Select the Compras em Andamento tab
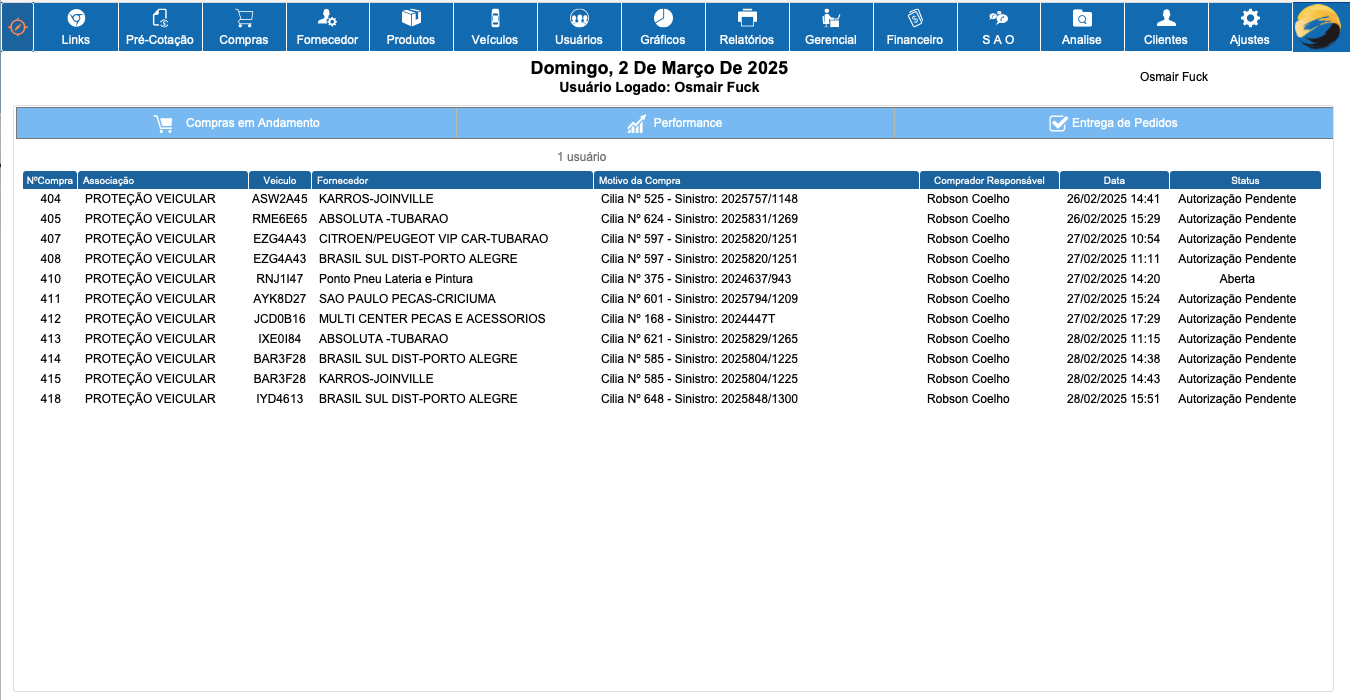This screenshot has width=1350, height=700. coord(235,122)
